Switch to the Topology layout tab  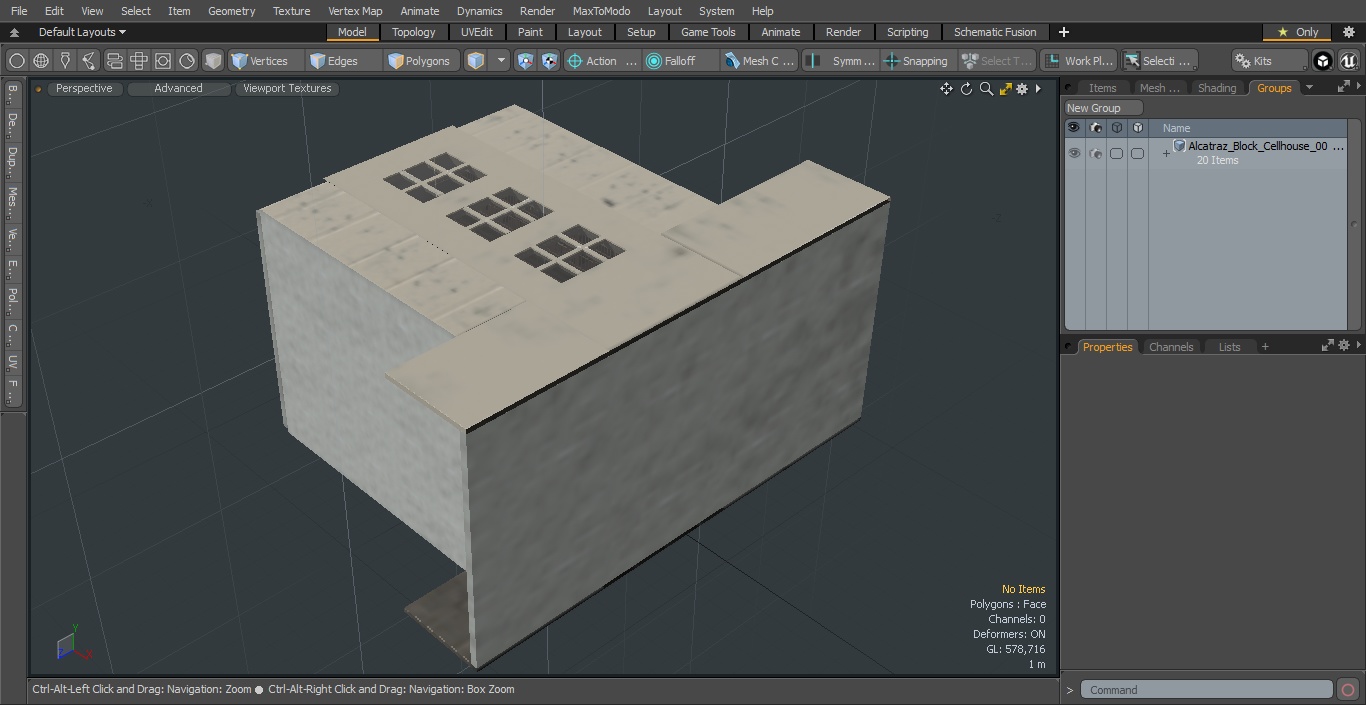tap(414, 32)
